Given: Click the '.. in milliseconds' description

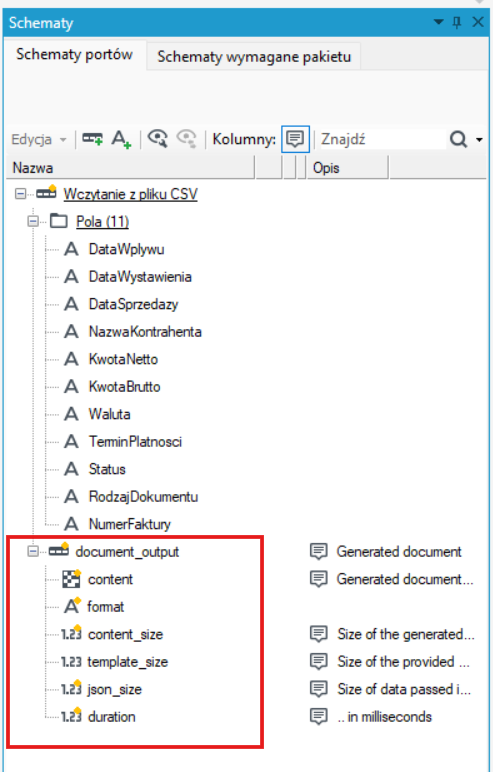Looking at the screenshot, I should pos(385,717).
